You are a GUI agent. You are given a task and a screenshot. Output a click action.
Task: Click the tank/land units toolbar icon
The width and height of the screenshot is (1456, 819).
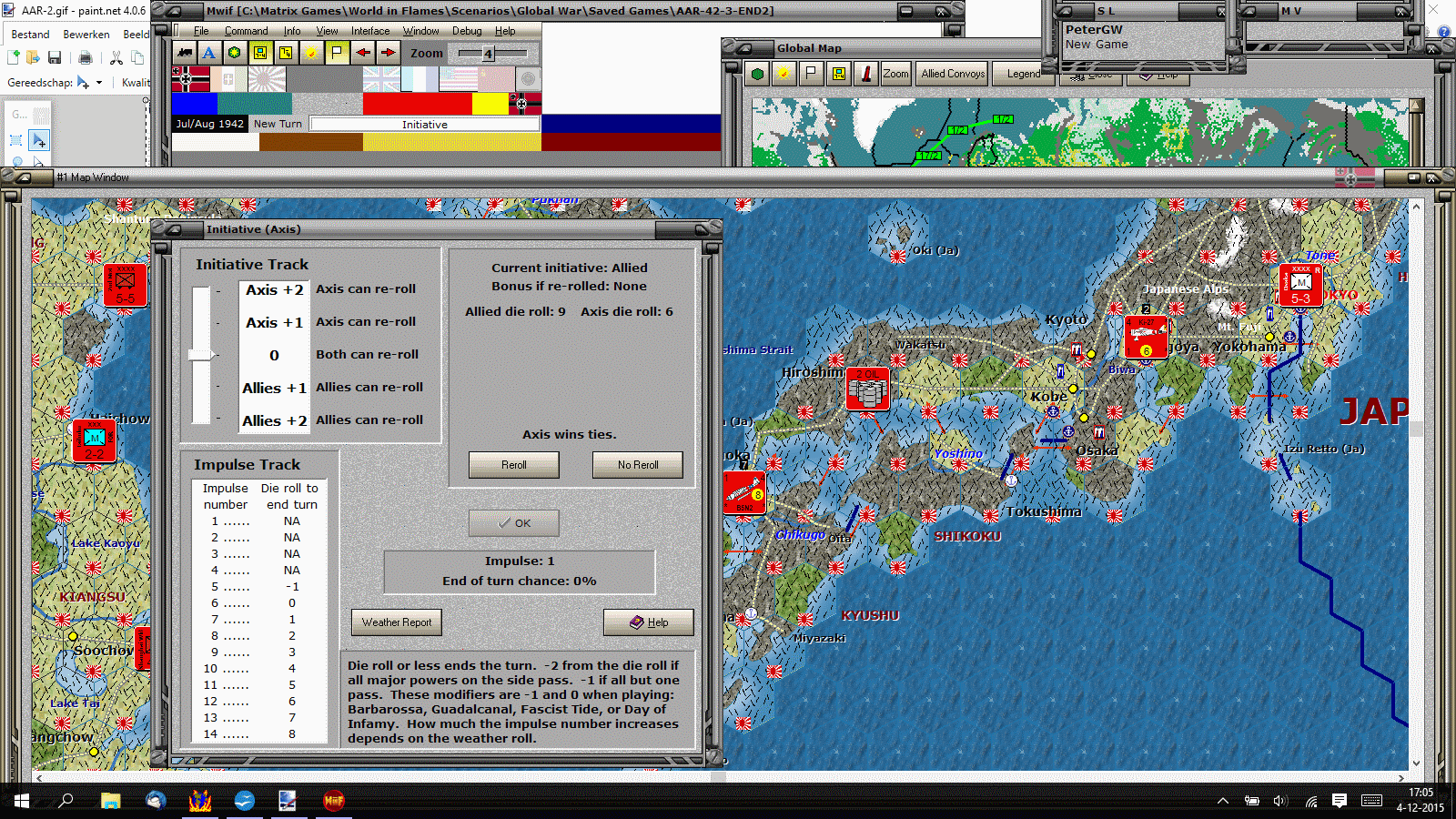185,53
